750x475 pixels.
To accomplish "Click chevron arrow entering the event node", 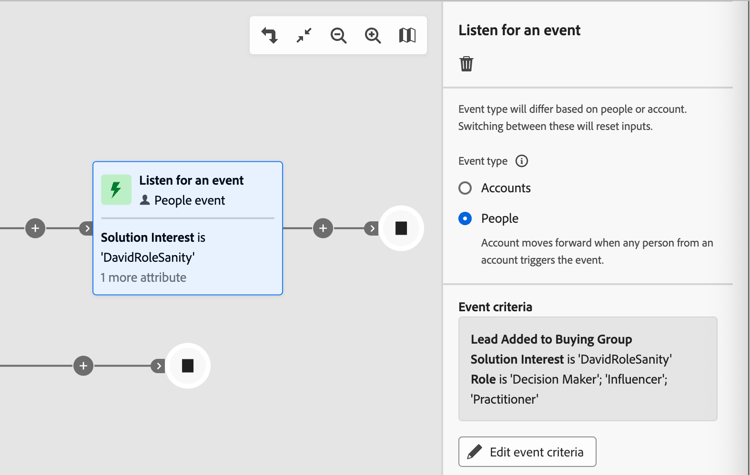I will pyautogui.click(x=87, y=229).
